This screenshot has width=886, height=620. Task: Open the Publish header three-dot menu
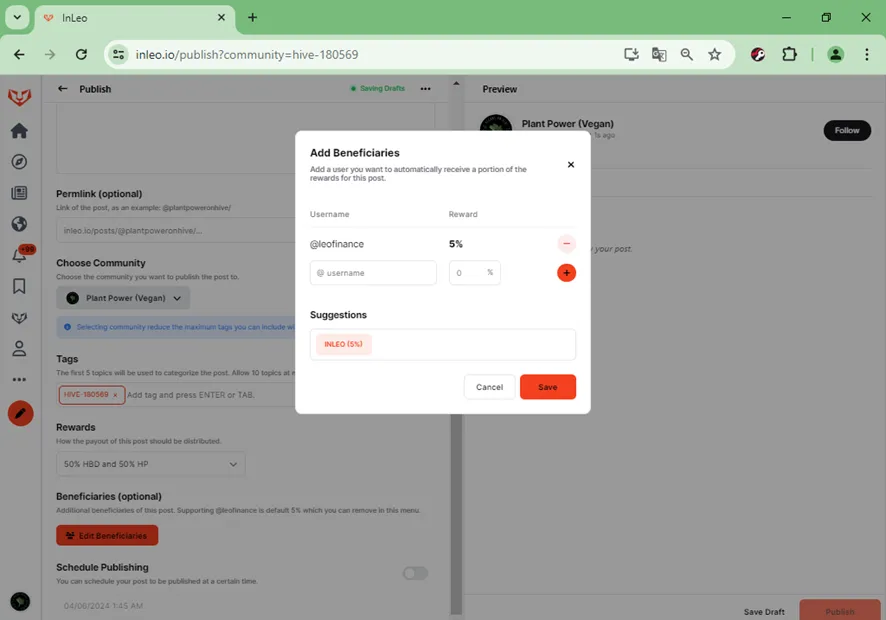point(425,89)
